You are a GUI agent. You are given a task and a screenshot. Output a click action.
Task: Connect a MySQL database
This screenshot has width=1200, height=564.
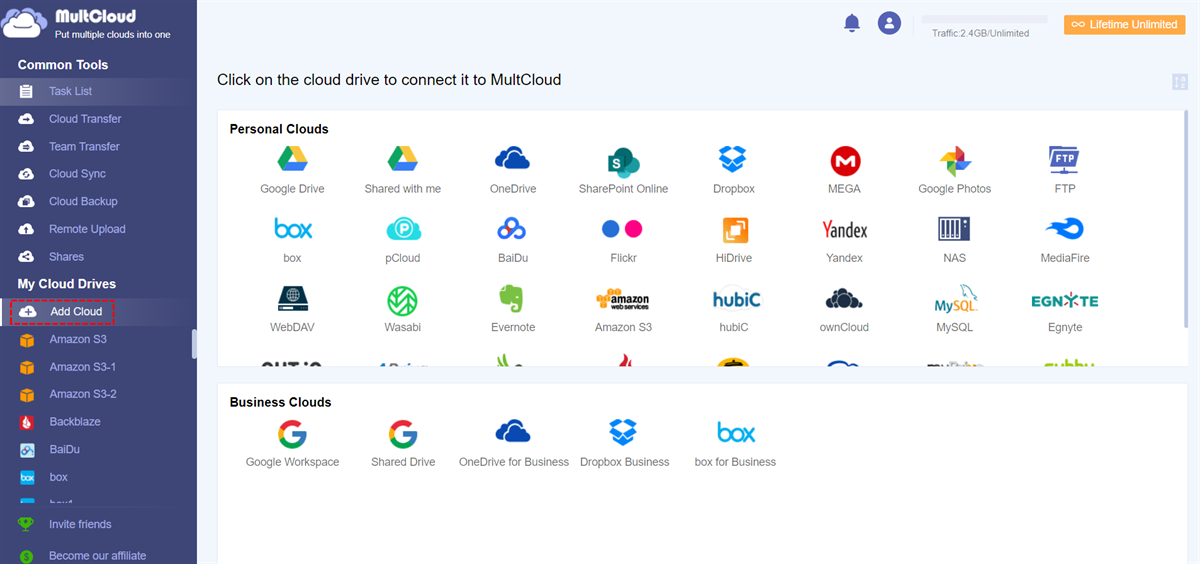954,308
